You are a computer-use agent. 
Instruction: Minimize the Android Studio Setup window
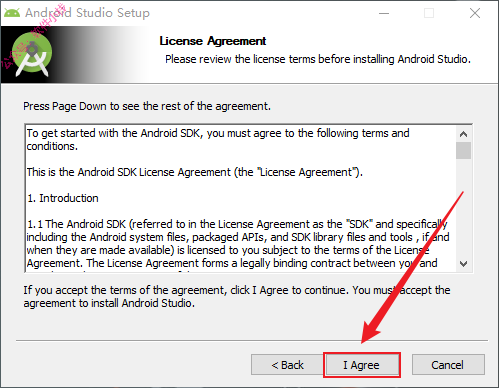pos(384,13)
